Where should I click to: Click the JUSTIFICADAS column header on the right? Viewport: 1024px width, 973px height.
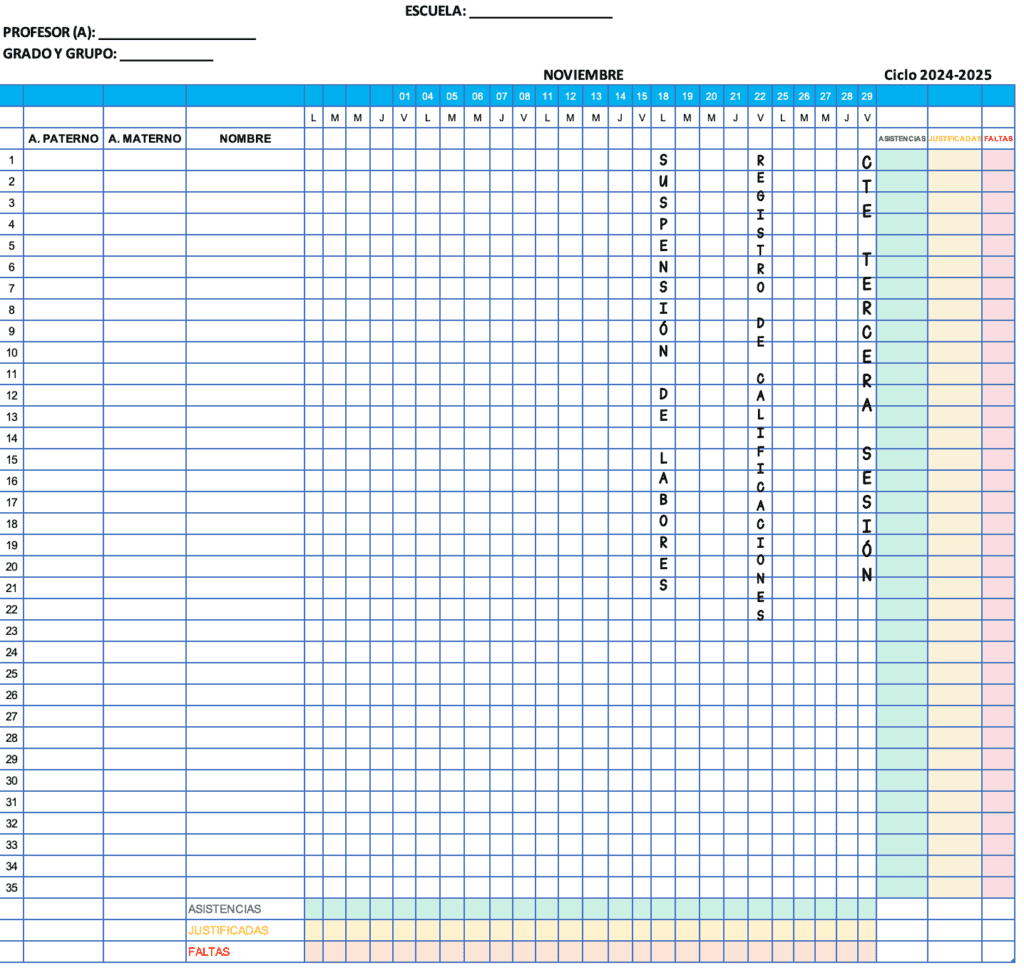(953, 139)
